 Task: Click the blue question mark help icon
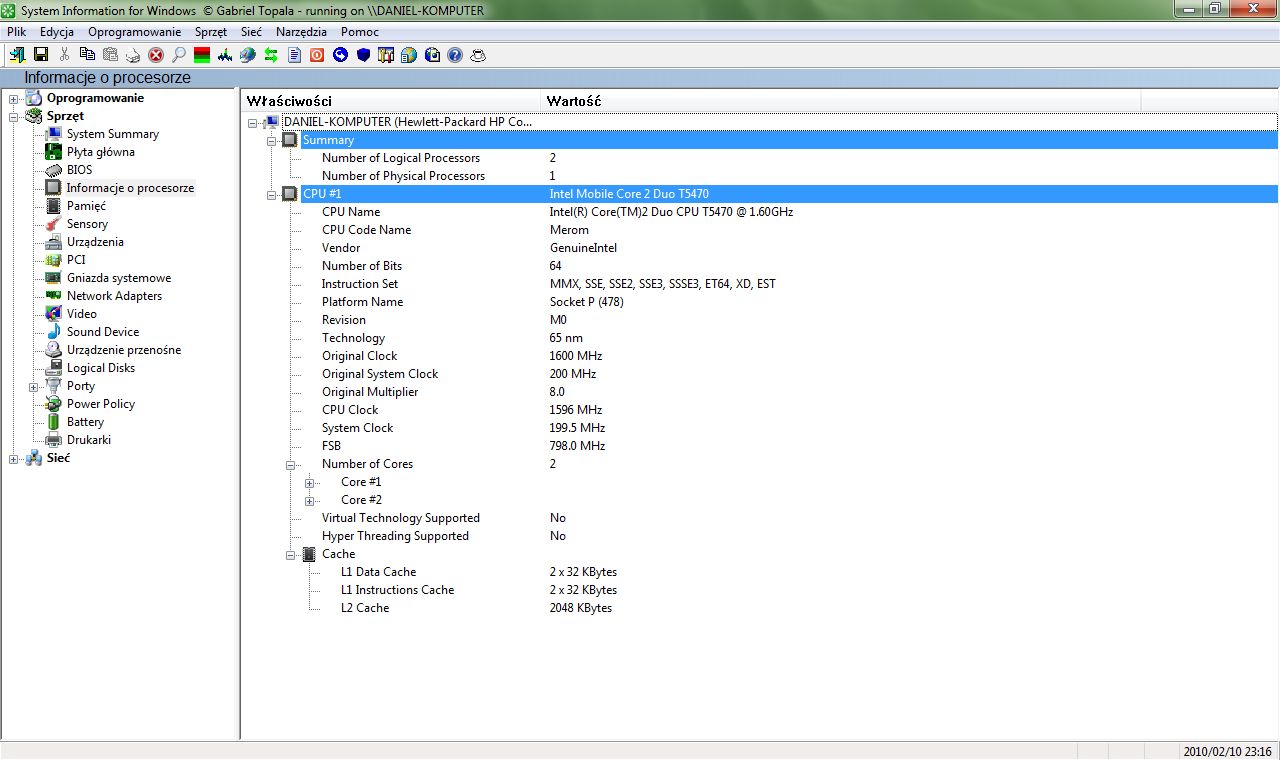pyautogui.click(x=455, y=55)
